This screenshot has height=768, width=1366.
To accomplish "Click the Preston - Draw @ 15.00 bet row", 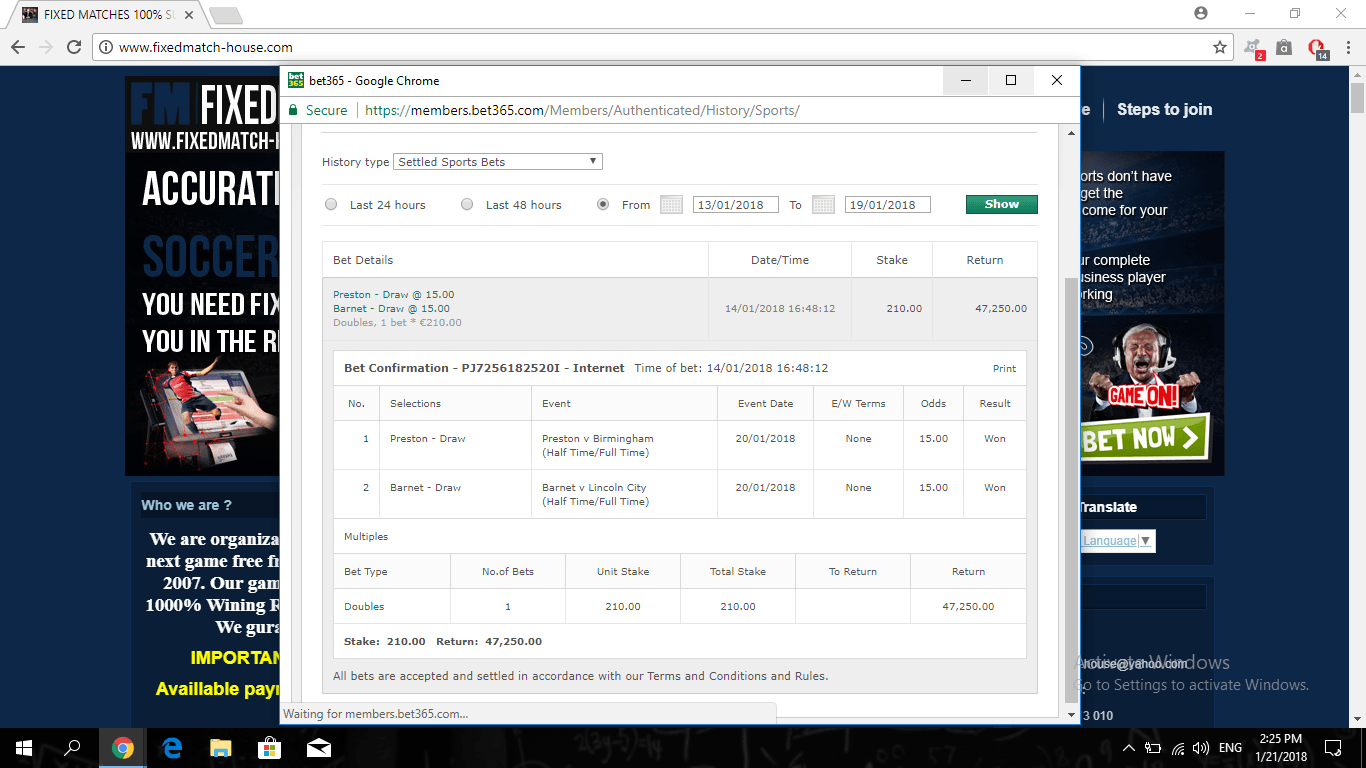I will (679, 309).
